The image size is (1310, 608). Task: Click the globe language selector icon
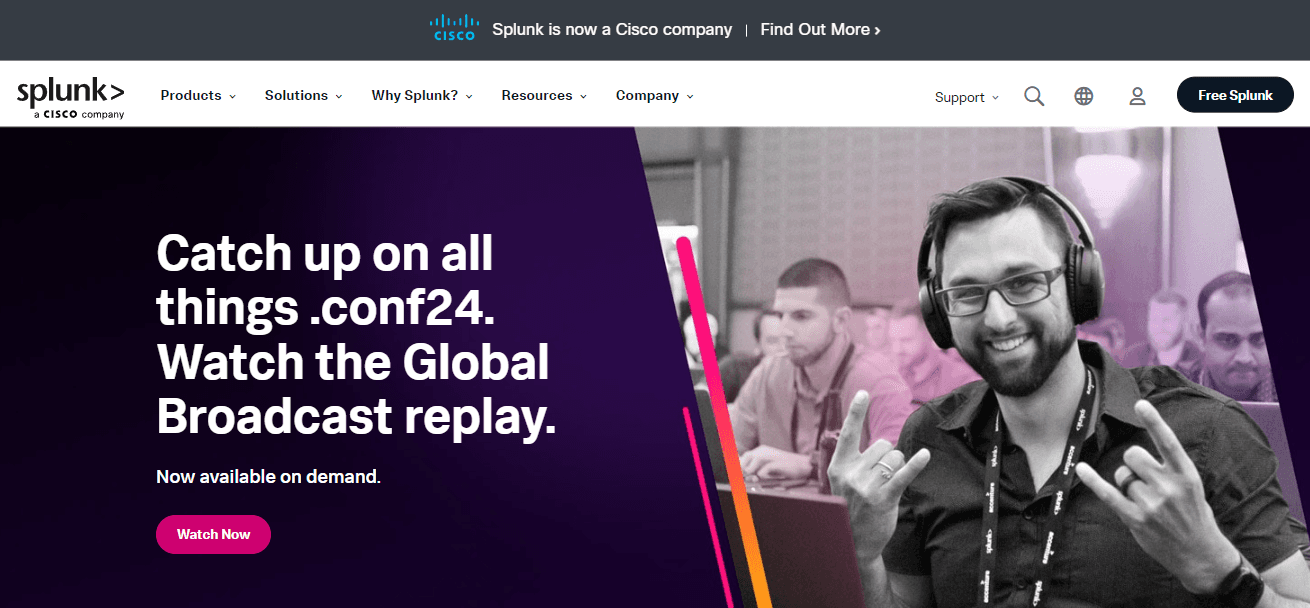[x=1084, y=96]
